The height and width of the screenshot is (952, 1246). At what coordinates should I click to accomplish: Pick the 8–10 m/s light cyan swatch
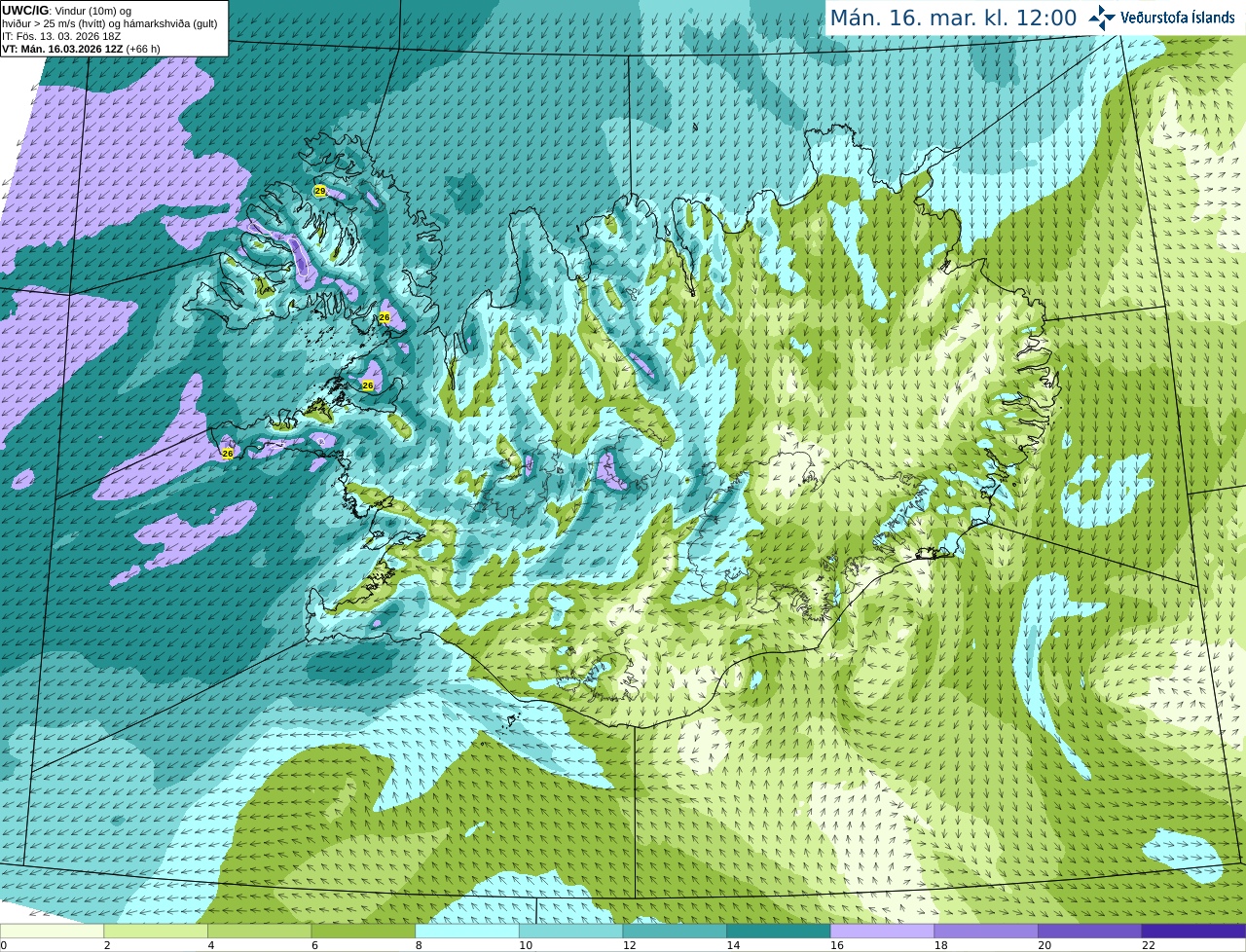(467, 931)
